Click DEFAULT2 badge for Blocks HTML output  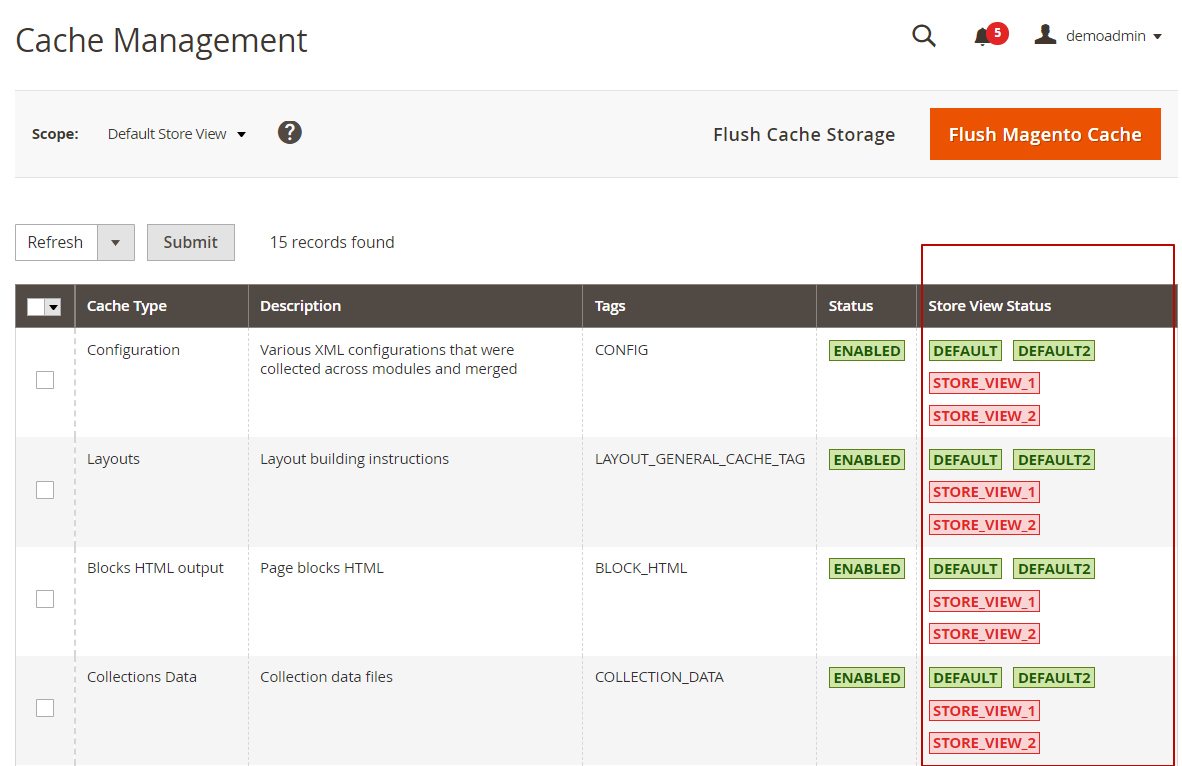click(1054, 569)
